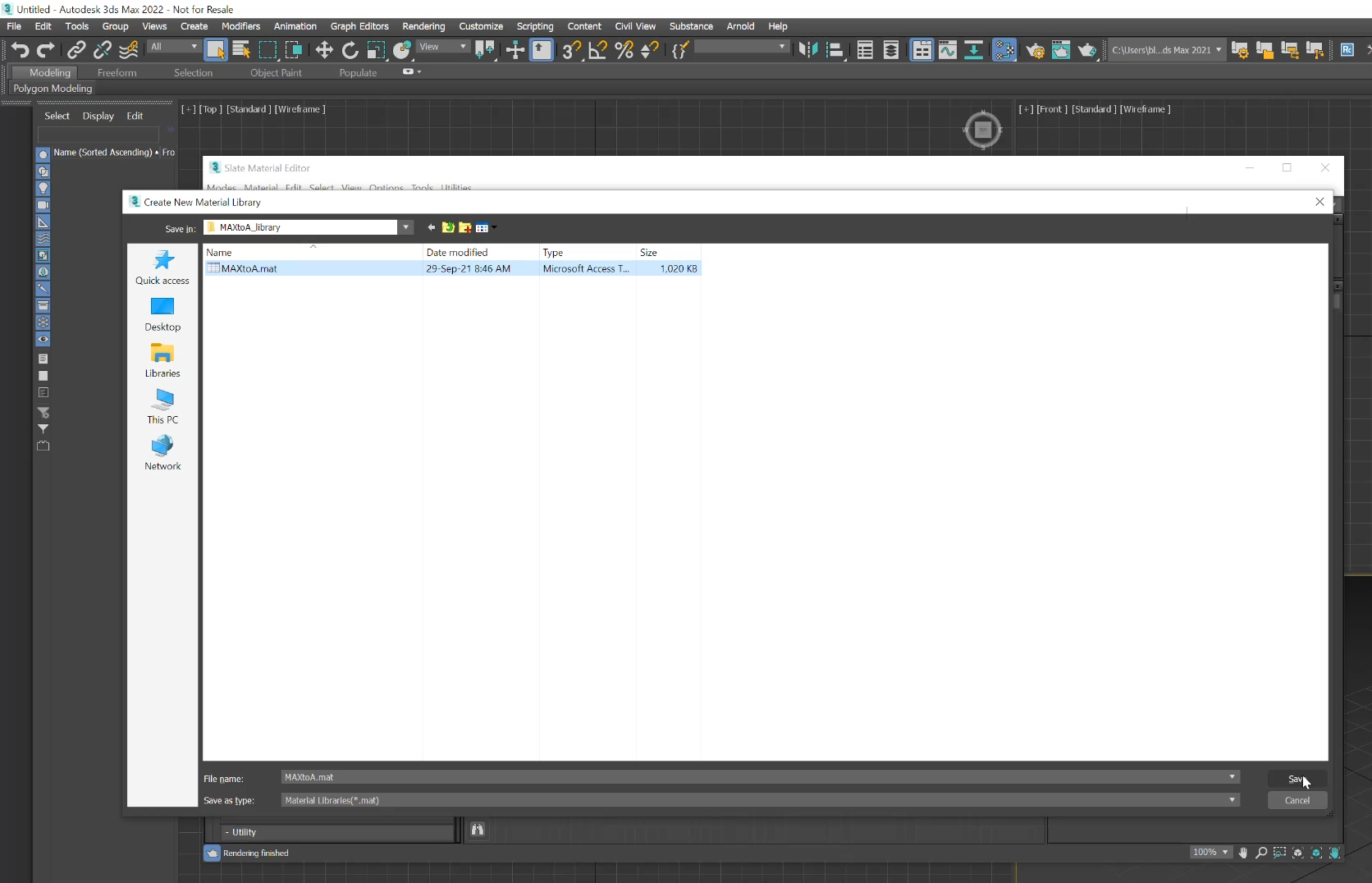Toggle the 3D Snaps button
1372x883 pixels.
coord(572,50)
